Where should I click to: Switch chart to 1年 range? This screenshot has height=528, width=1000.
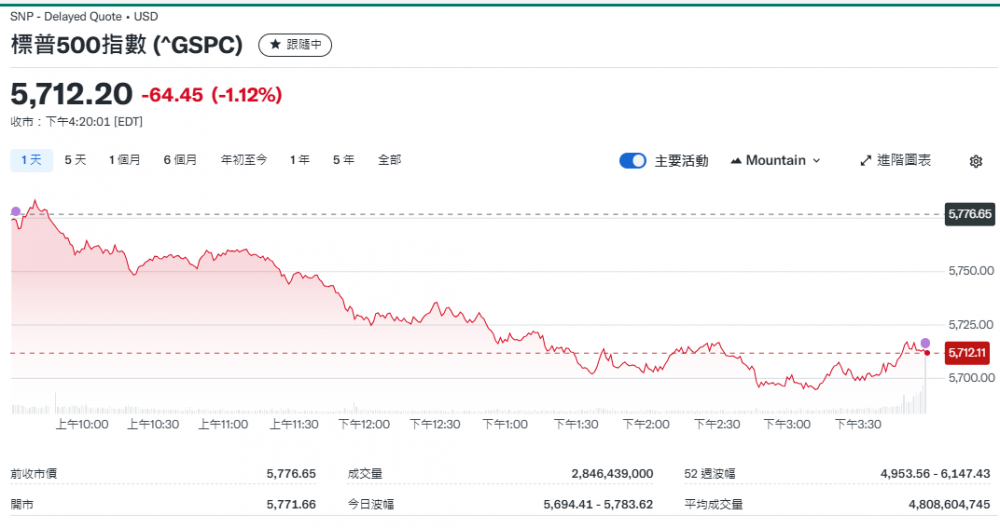click(x=300, y=160)
